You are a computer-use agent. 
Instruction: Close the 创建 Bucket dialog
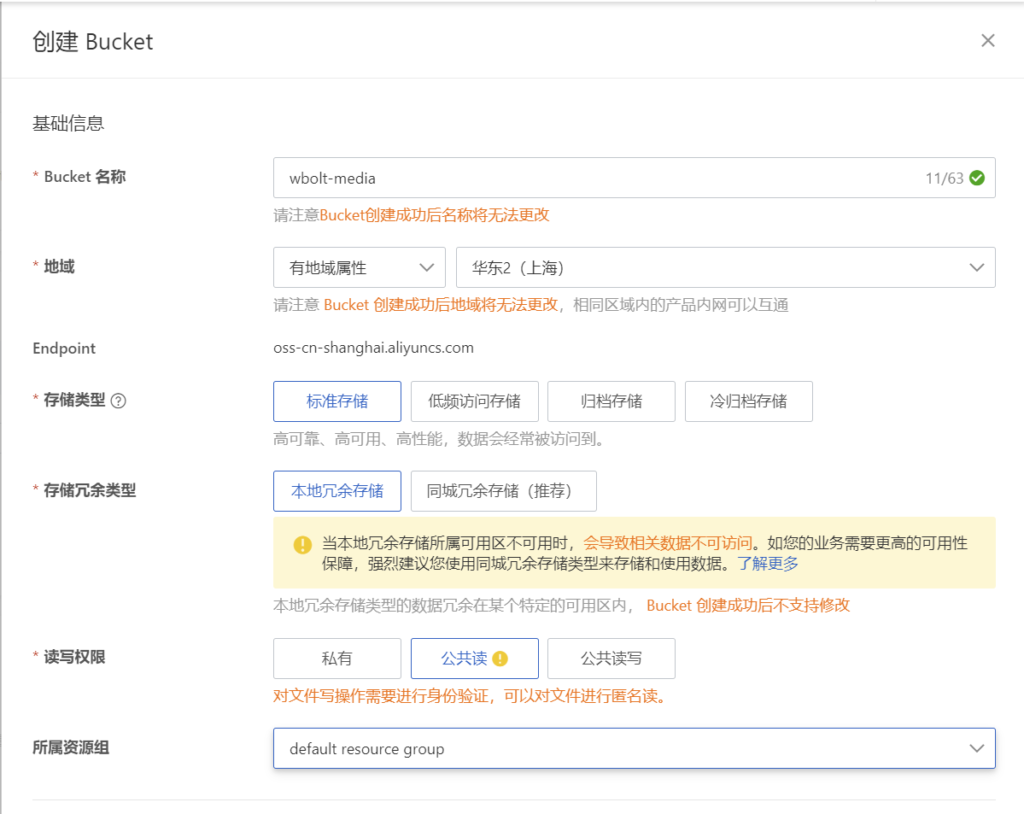pos(988,41)
